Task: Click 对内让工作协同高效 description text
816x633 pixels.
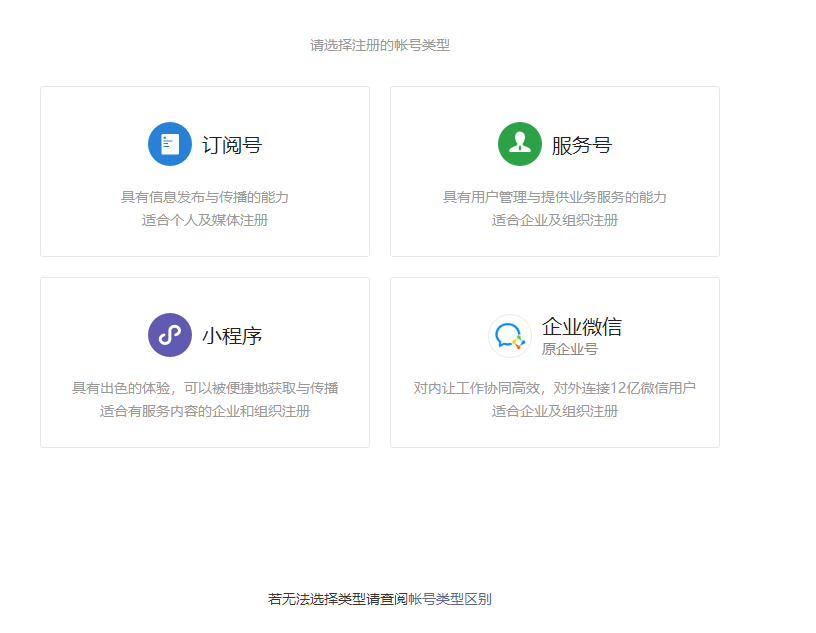Action: [555, 388]
